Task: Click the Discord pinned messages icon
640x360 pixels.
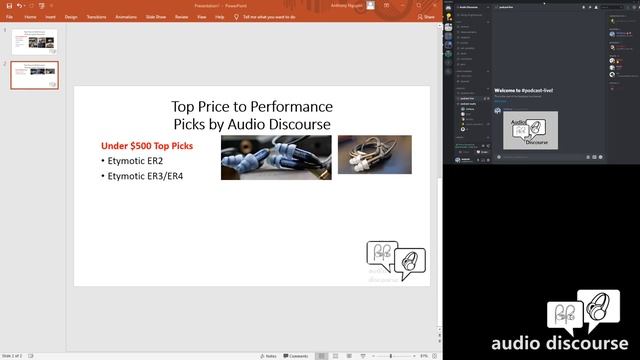Action: point(590,7)
